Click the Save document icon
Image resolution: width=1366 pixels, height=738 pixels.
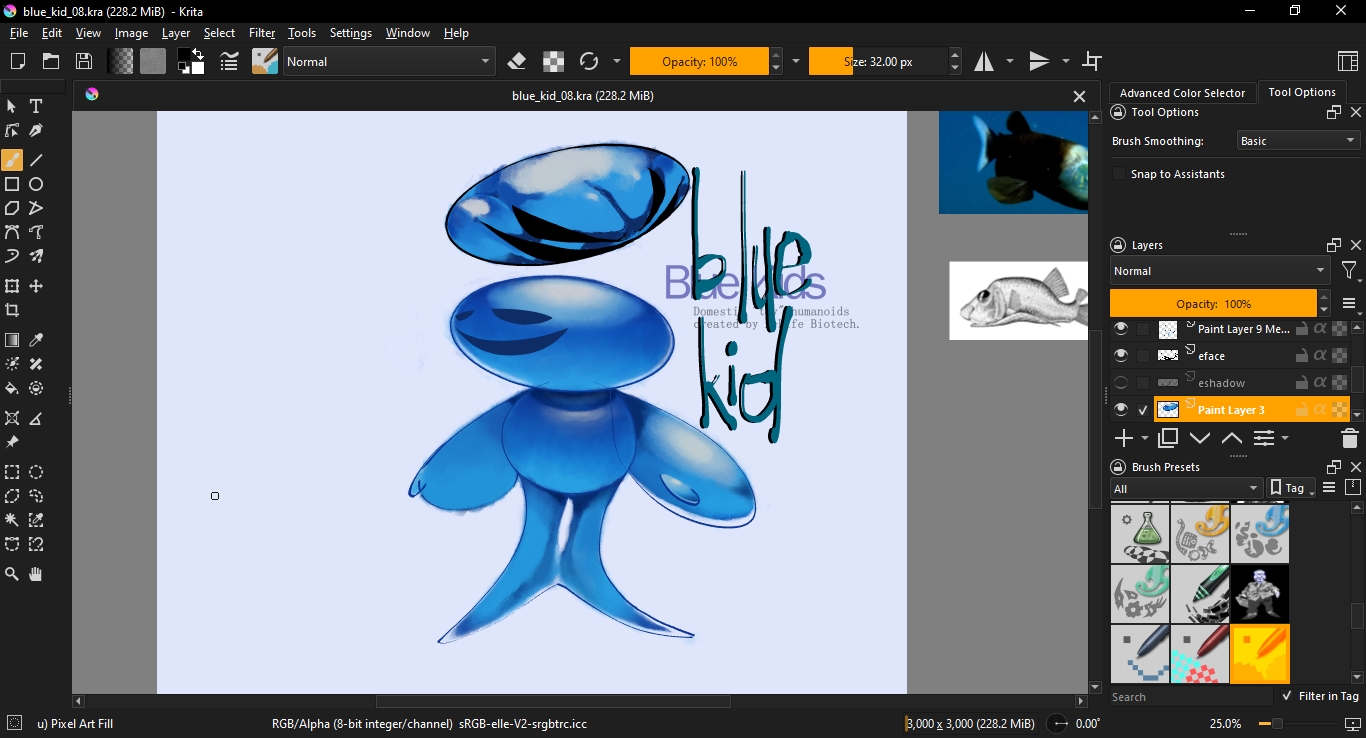click(x=84, y=61)
